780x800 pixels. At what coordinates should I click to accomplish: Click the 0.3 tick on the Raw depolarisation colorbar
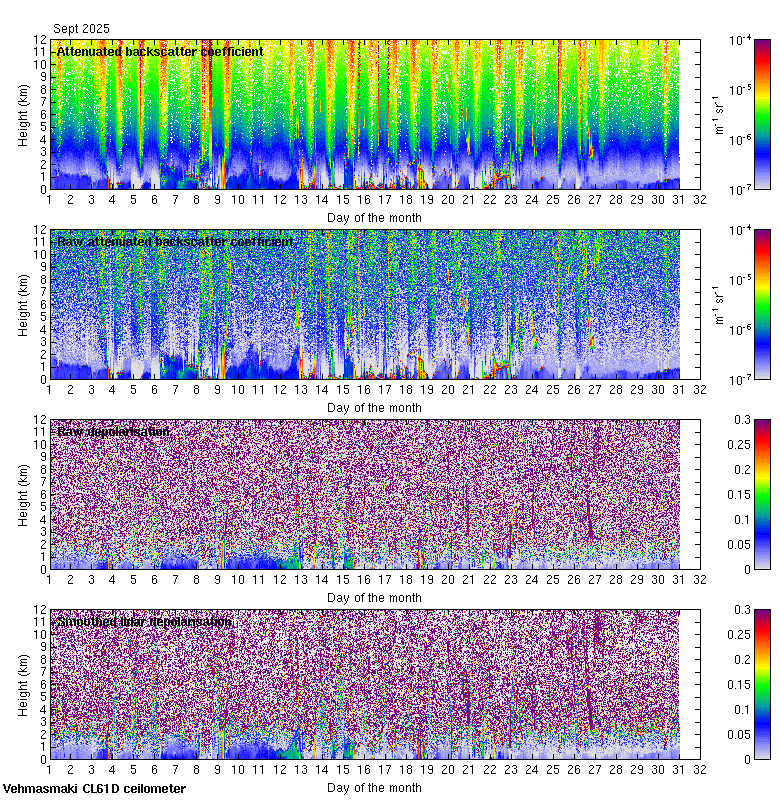tap(743, 420)
